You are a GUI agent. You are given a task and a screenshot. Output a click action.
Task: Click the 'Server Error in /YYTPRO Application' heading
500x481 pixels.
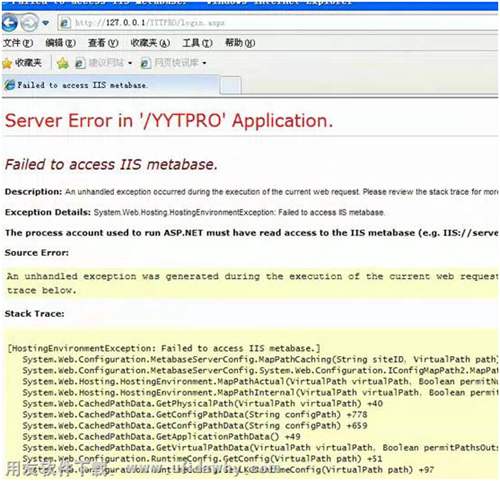[x=169, y=121]
